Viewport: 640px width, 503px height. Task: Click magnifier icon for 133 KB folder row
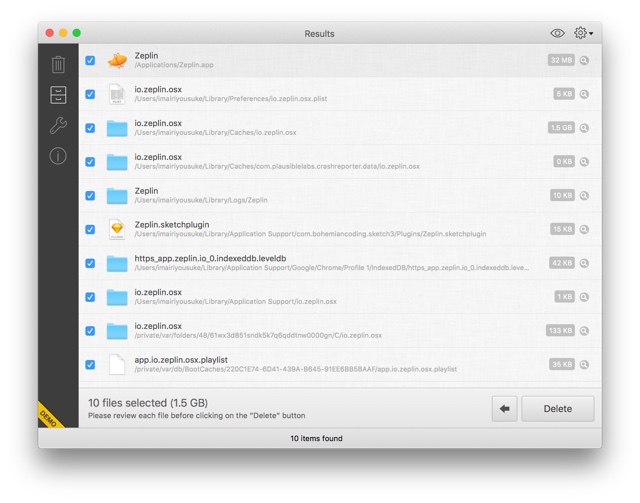point(584,331)
